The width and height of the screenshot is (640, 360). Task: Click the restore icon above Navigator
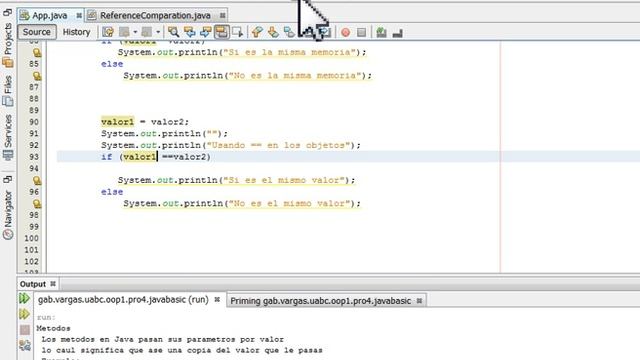[x=7, y=179]
